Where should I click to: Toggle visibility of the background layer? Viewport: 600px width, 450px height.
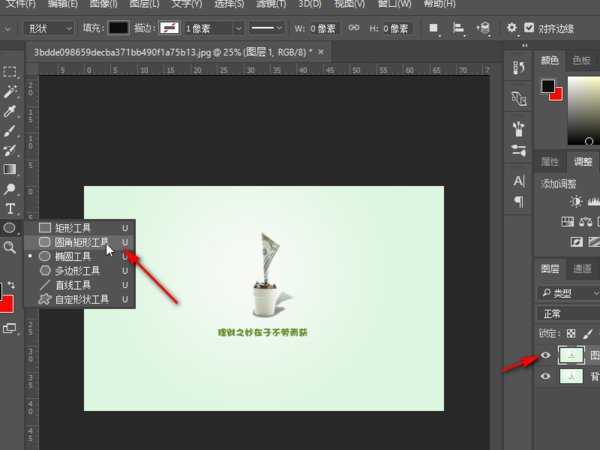[546, 377]
